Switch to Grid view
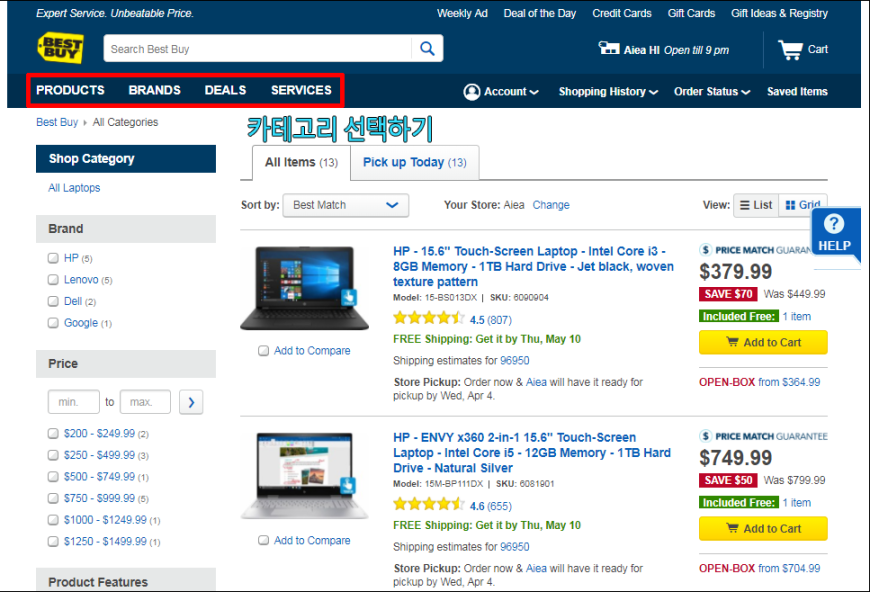Image resolution: width=870 pixels, height=592 pixels. (x=803, y=205)
